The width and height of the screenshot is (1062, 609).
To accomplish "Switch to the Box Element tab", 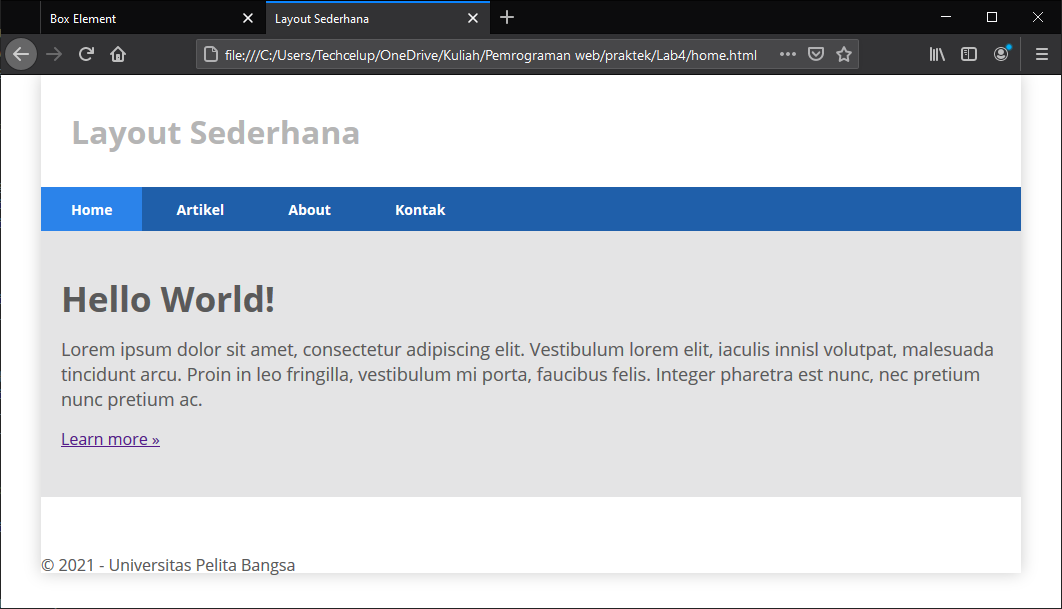I will pos(130,17).
